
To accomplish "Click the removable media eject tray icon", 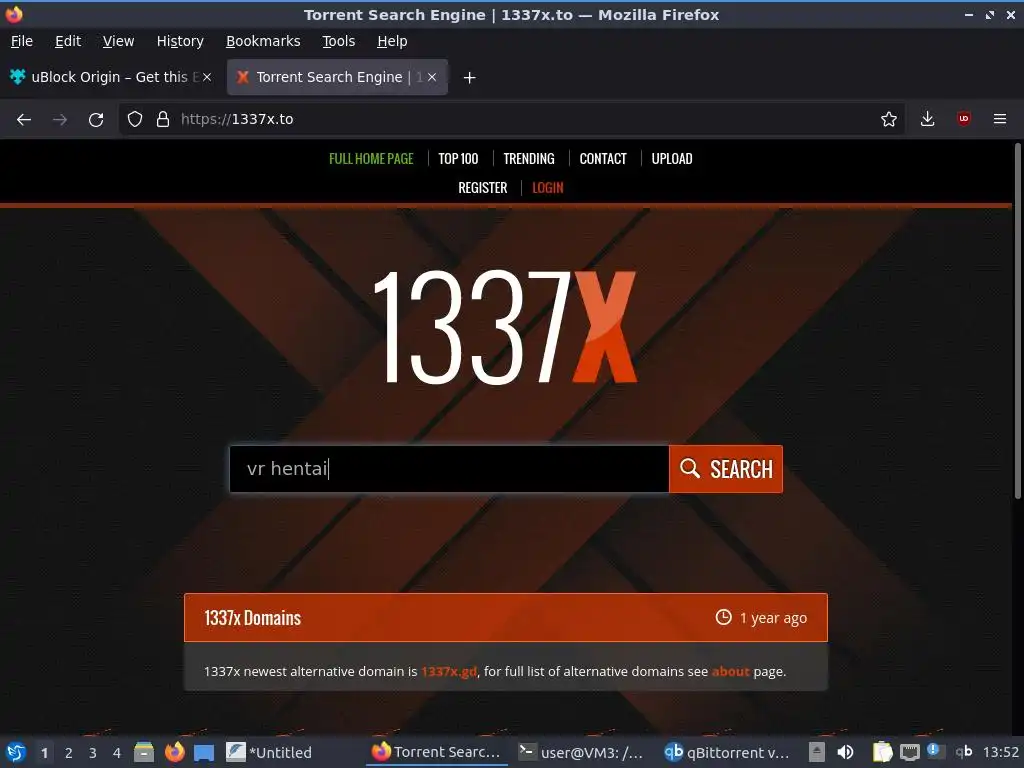I will pos(816,752).
